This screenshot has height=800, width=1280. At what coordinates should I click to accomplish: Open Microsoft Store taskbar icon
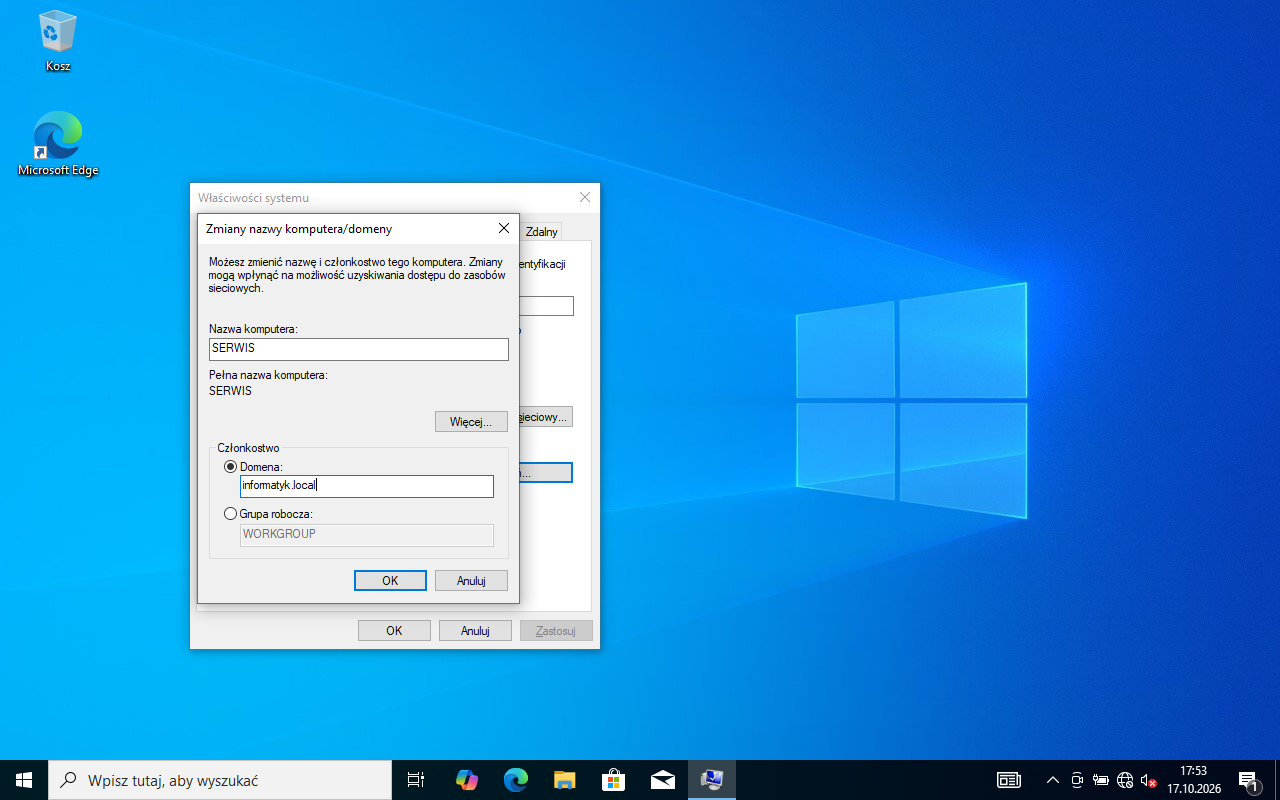coord(613,780)
